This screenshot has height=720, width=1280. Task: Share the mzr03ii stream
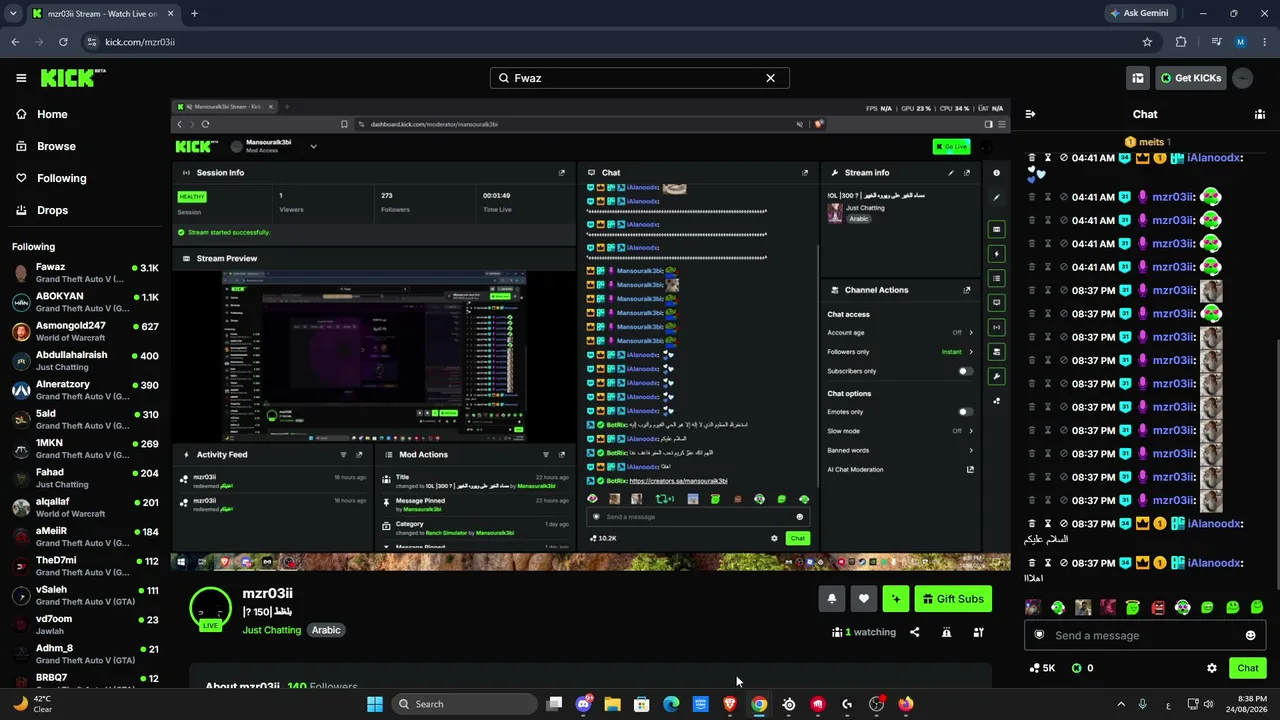pos(914,632)
